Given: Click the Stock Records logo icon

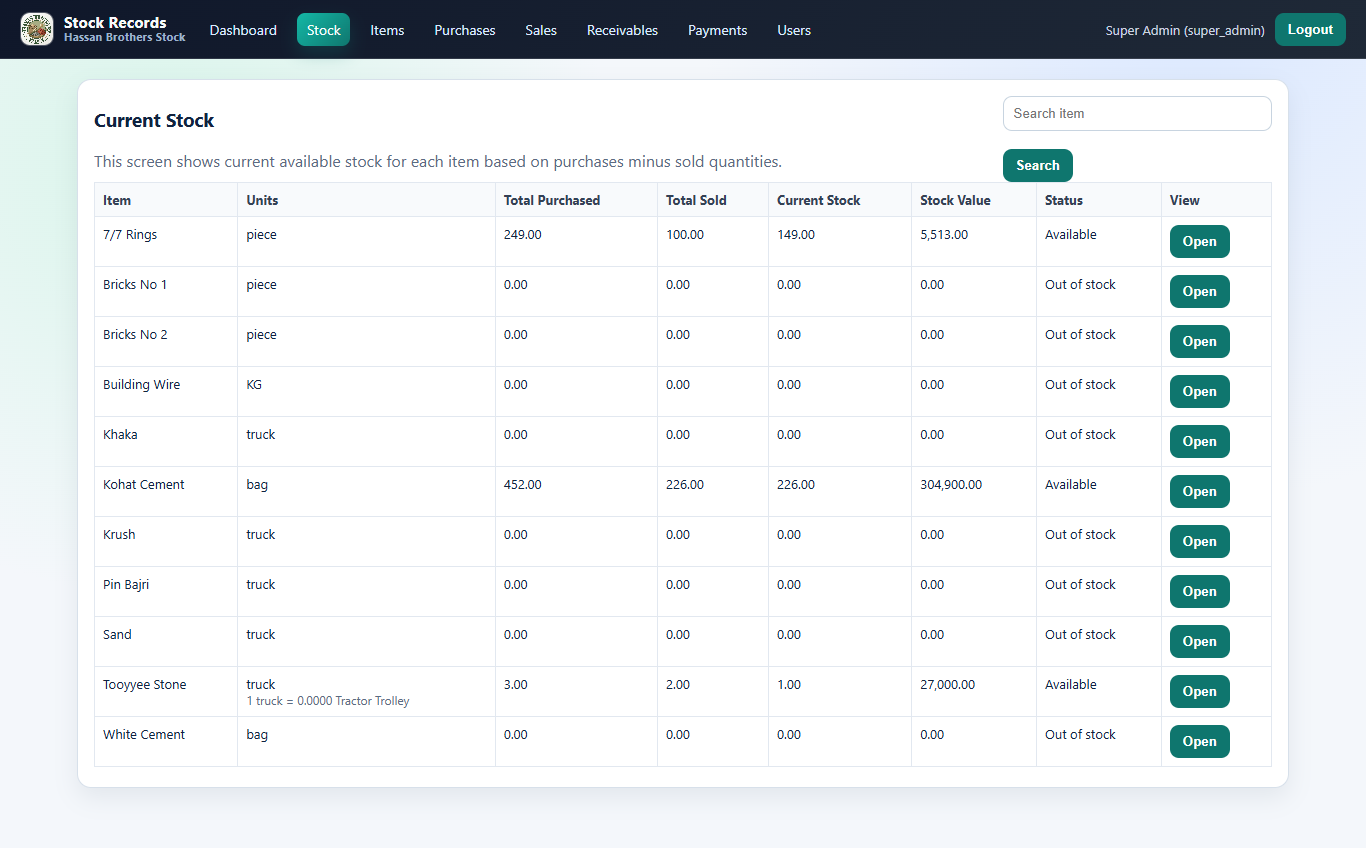Looking at the screenshot, I should (37, 29).
